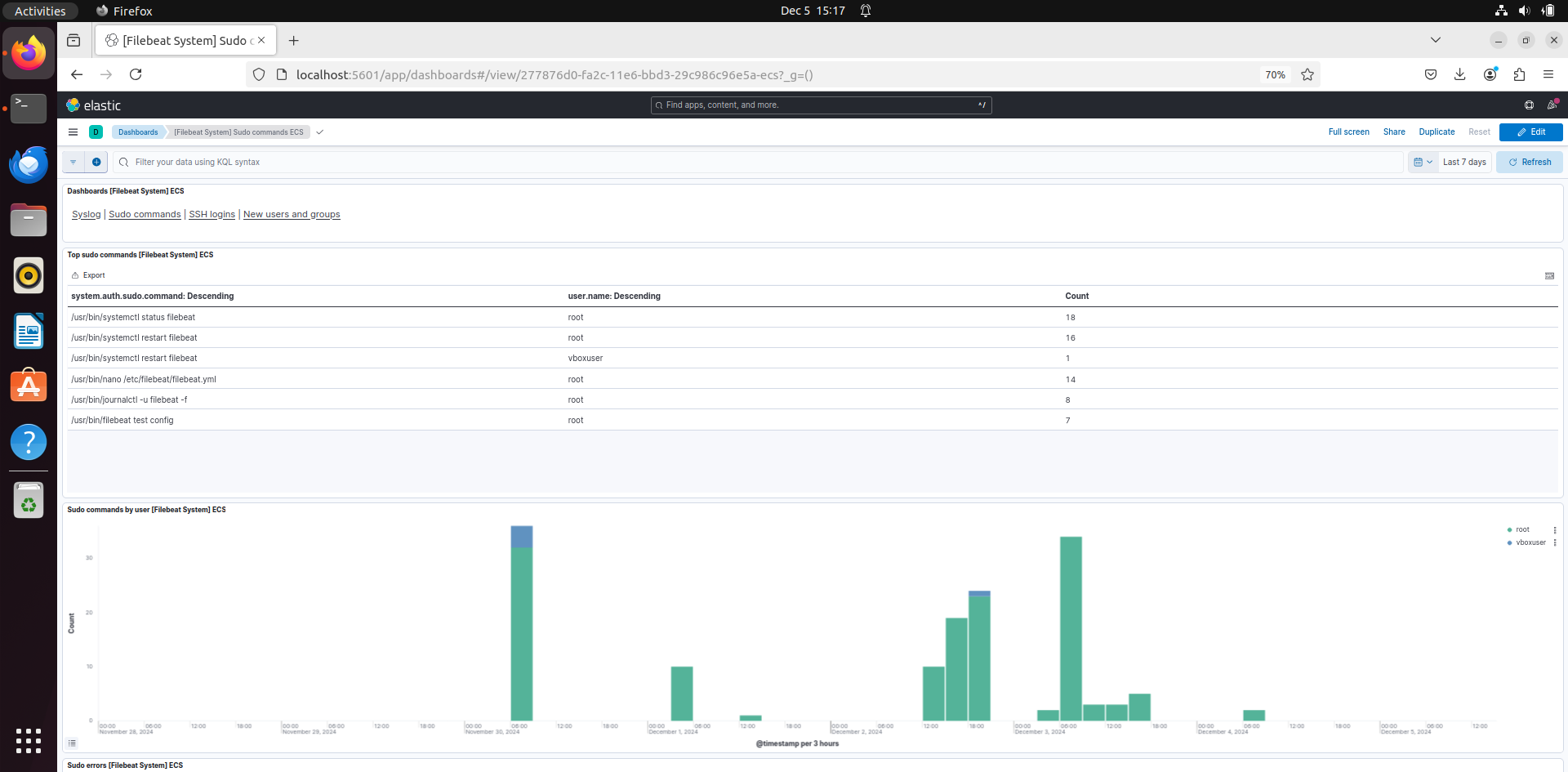Click the 70% zoom level indicator
This screenshot has width=1568, height=772.
tap(1275, 74)
